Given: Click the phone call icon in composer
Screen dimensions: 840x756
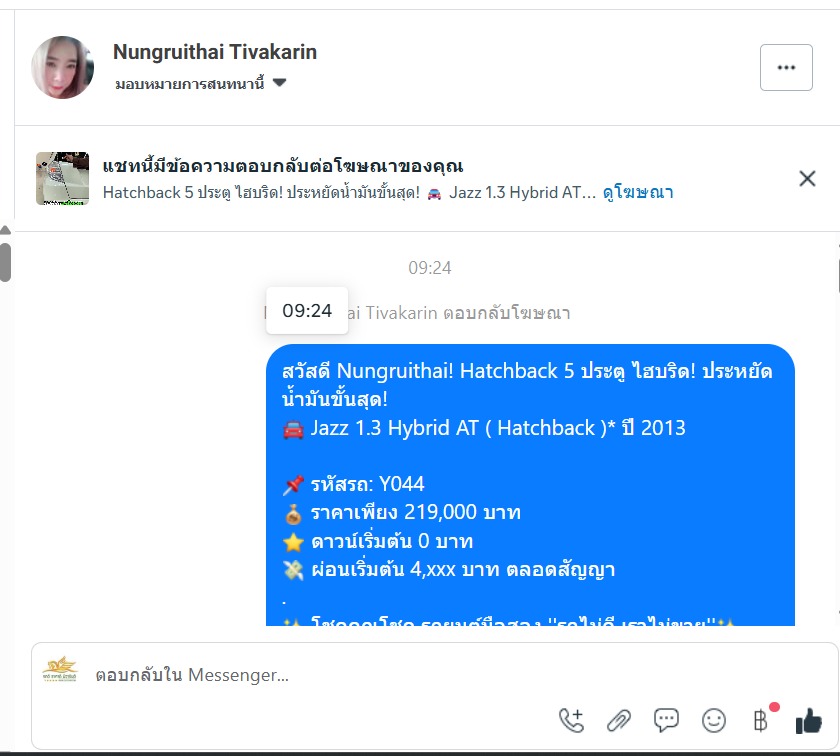Looking at the screenshot, I should pyautogui.click(x=571, y=720).
